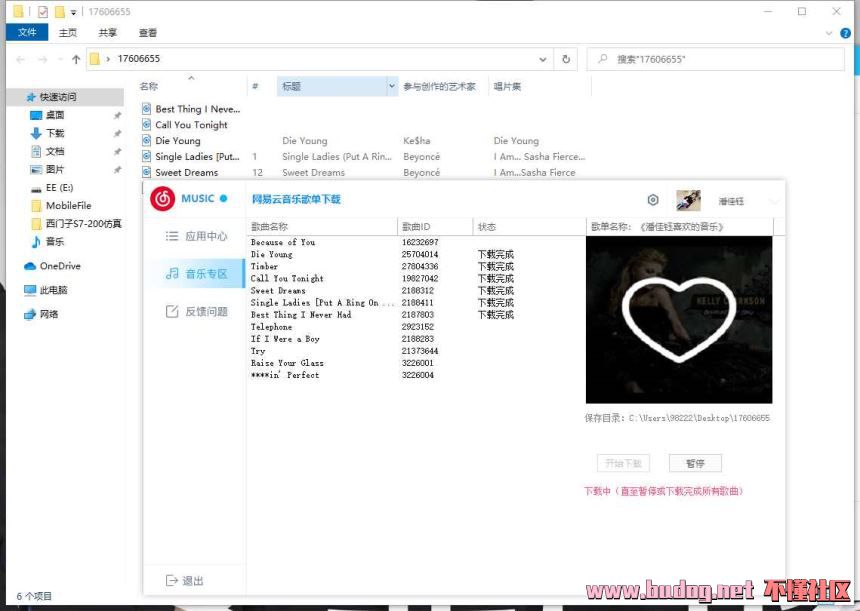
Task: Select Because of You in the song list
Action: (283, 242)
